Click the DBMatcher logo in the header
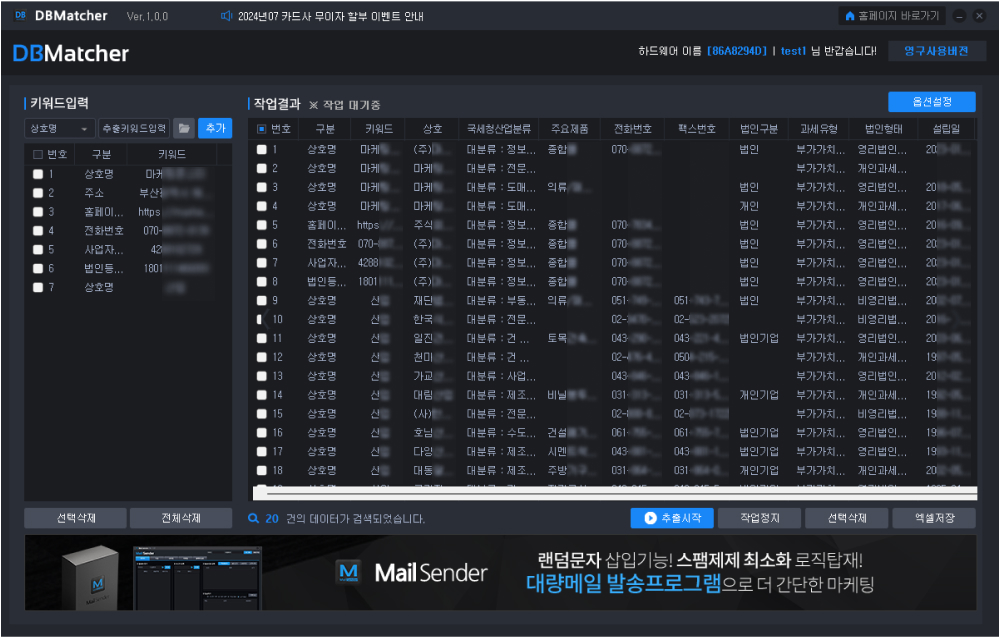This screenshot has width=1000, height=638. (71, 53)
